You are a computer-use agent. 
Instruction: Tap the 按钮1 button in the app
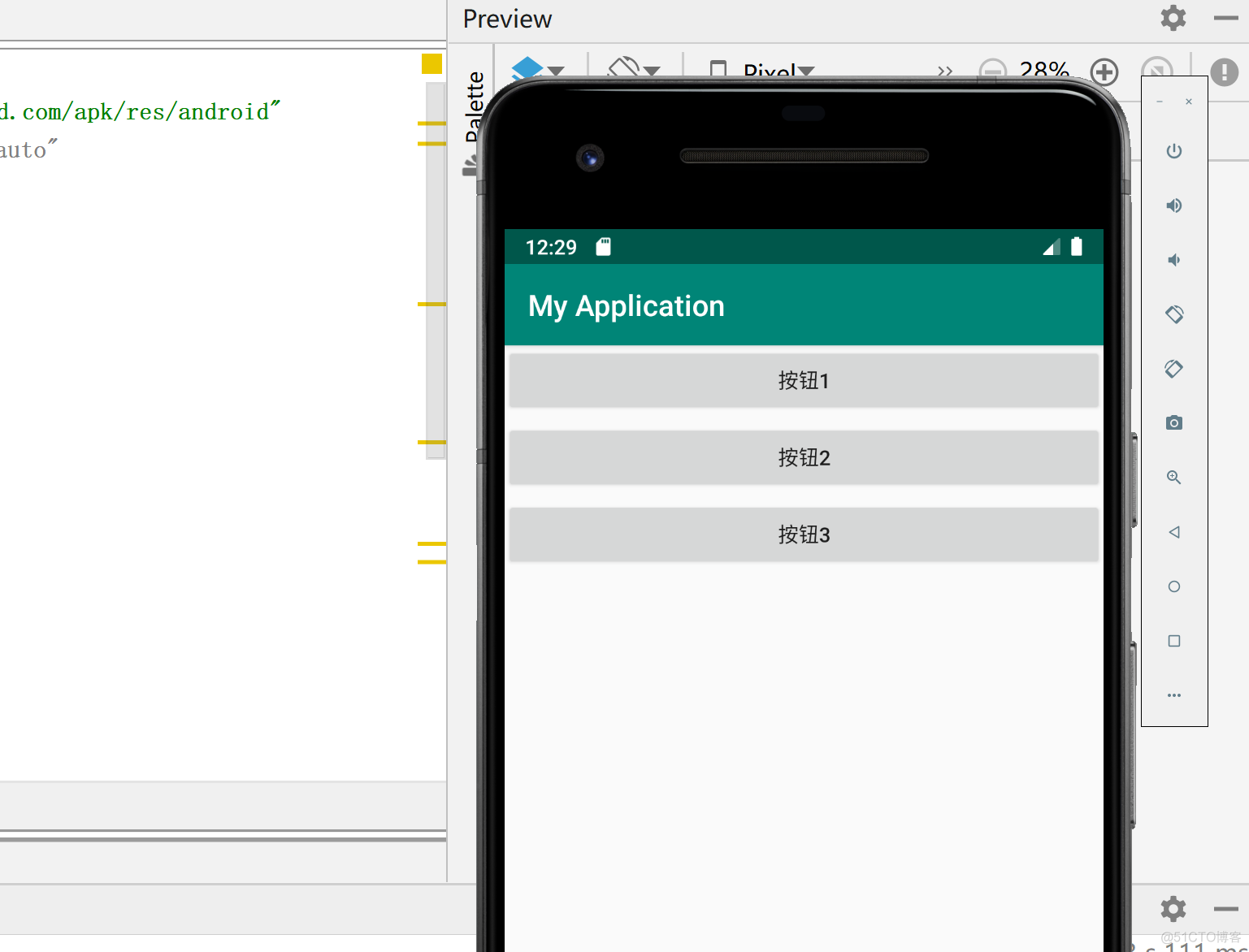[804, 380]
